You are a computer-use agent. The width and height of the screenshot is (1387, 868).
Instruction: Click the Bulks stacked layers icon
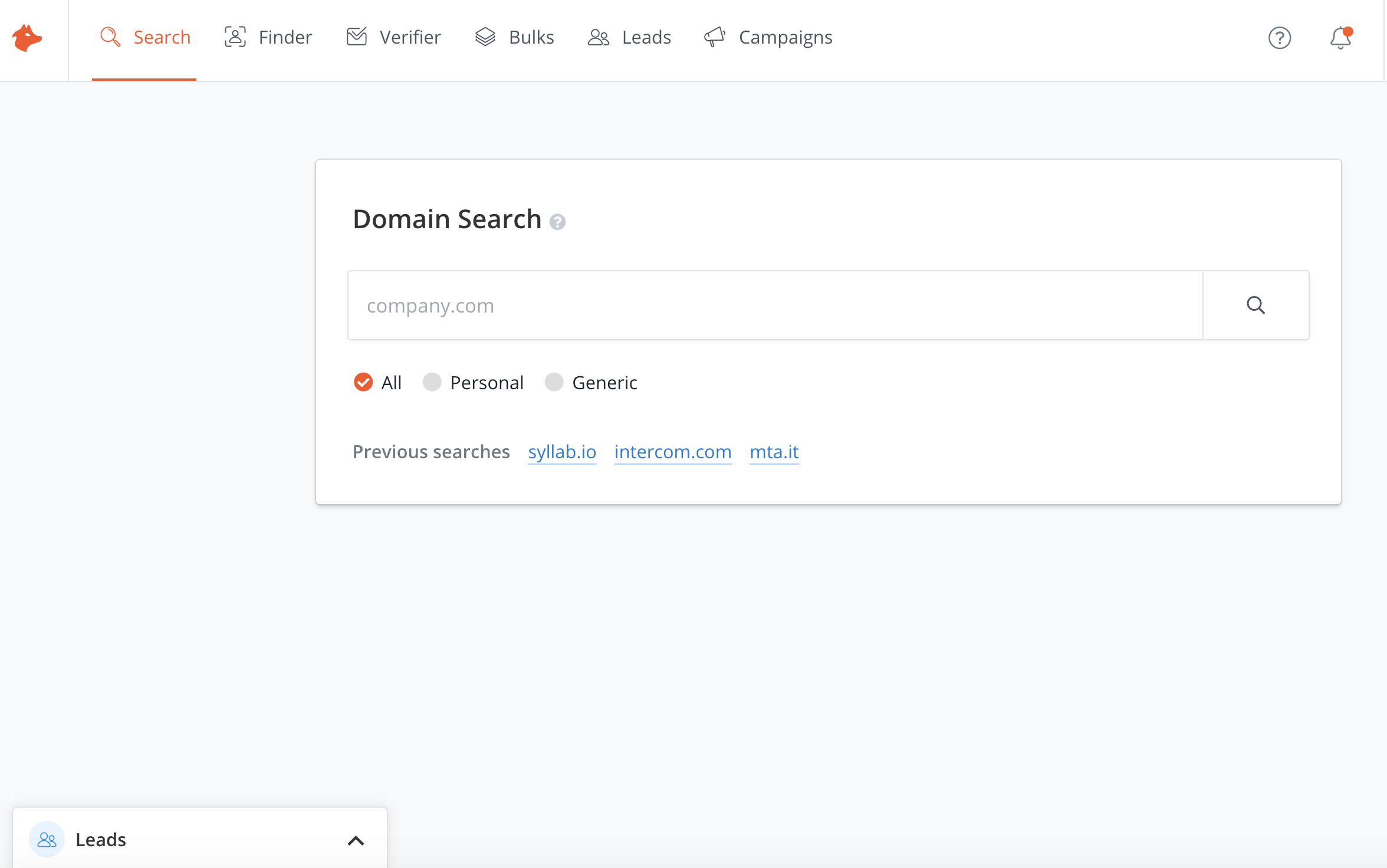[x=485, y=37]
